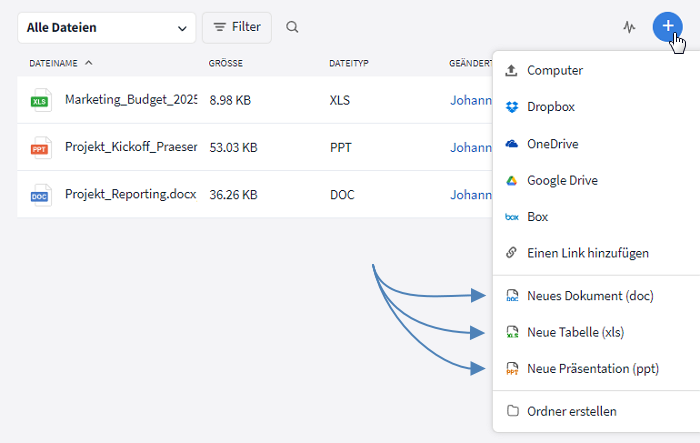Open the Filter options

[237, 28]
